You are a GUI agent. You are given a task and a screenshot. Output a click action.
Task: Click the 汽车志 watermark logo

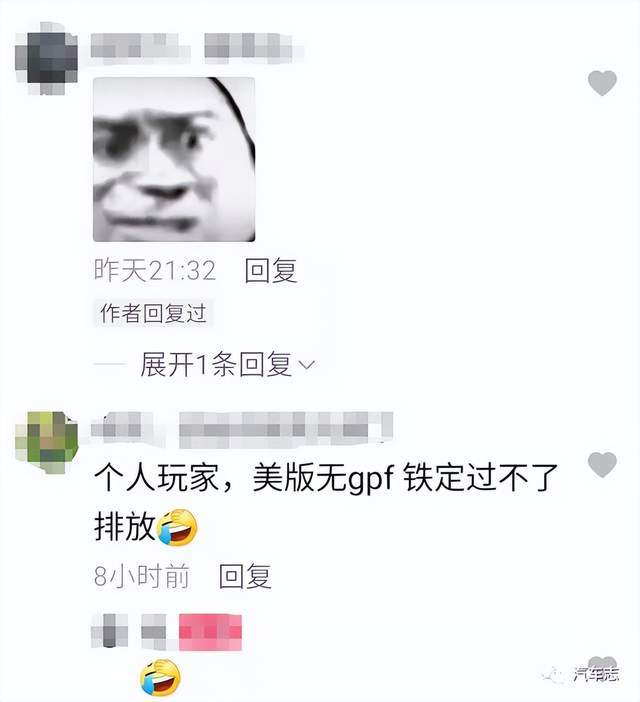coord(581,674)
